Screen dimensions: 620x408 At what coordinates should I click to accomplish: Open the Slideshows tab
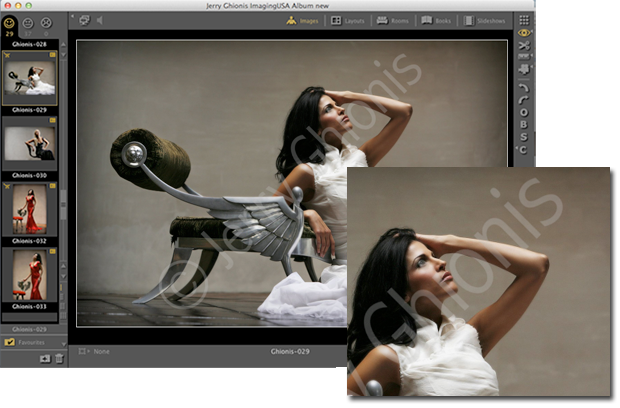485,19
